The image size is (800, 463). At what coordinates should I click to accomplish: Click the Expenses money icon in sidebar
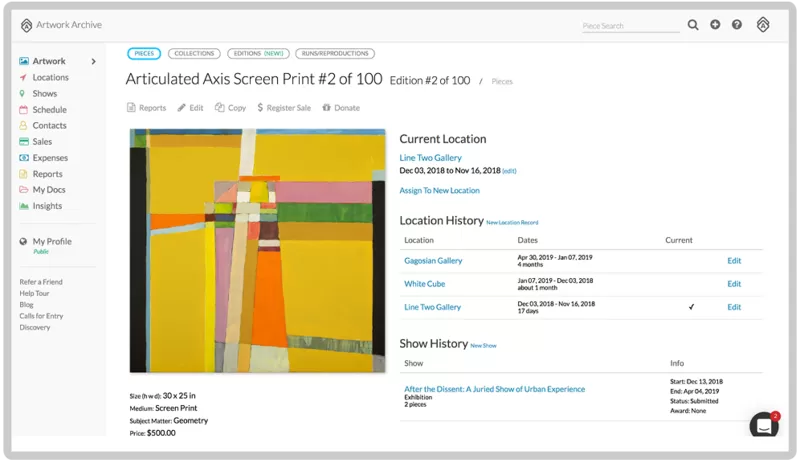(23, 158)
